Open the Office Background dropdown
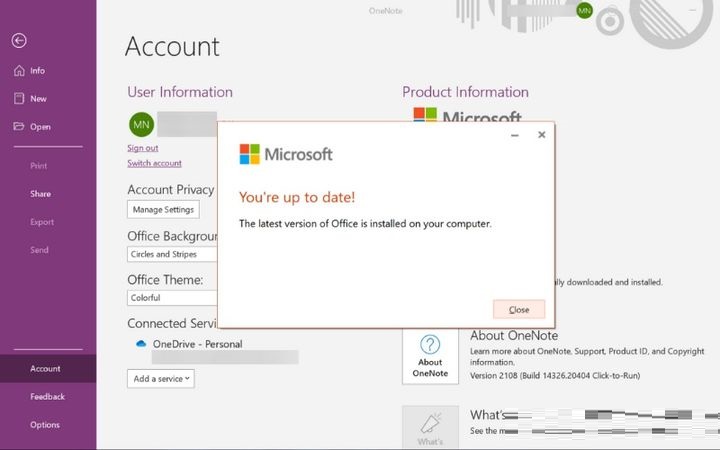The width and height of the screenshot is (720, 450). (172, 254)
